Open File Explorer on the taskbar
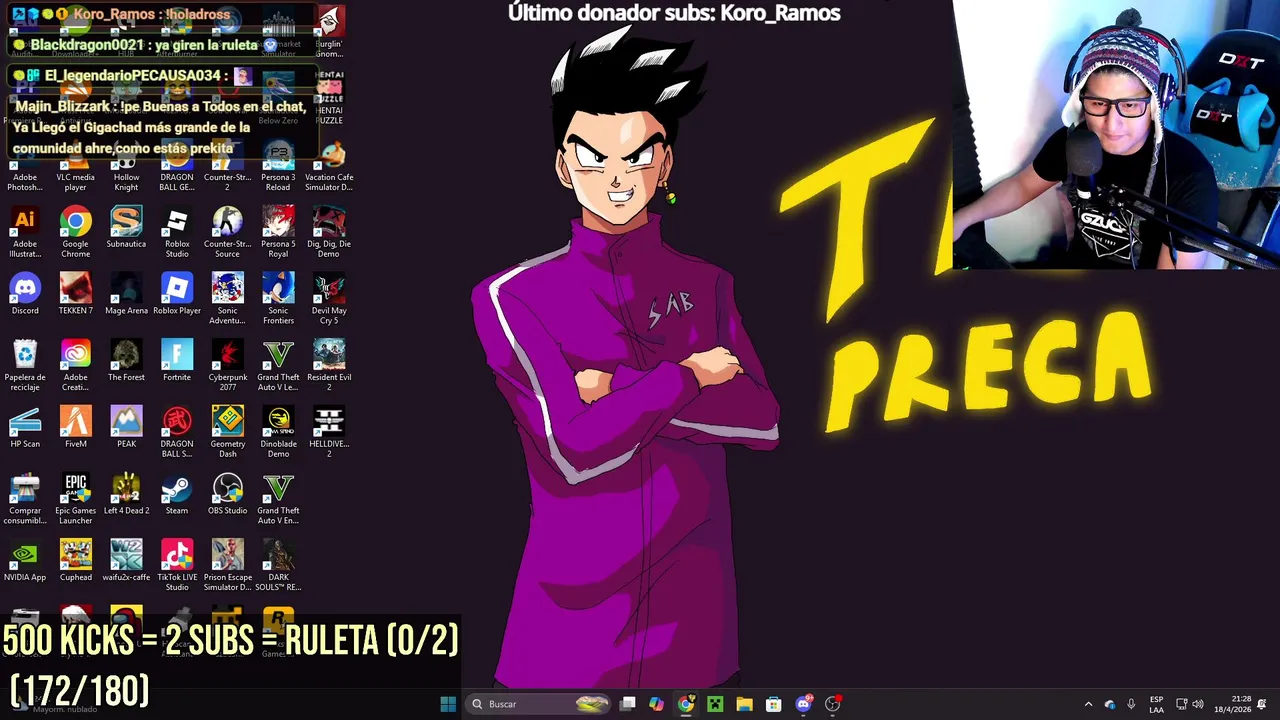 pos(744,704)
